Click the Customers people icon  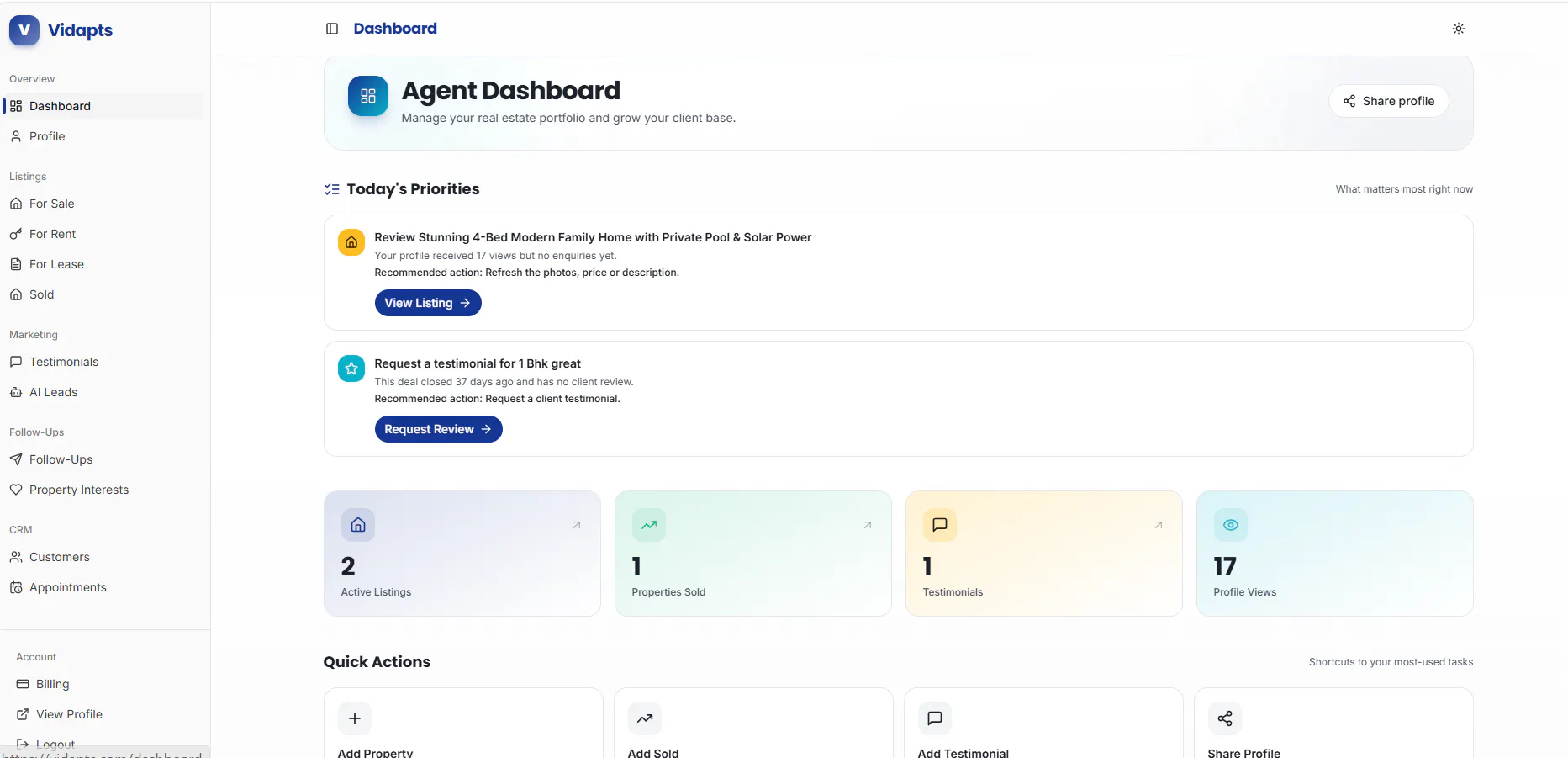[x=16, y=557]
